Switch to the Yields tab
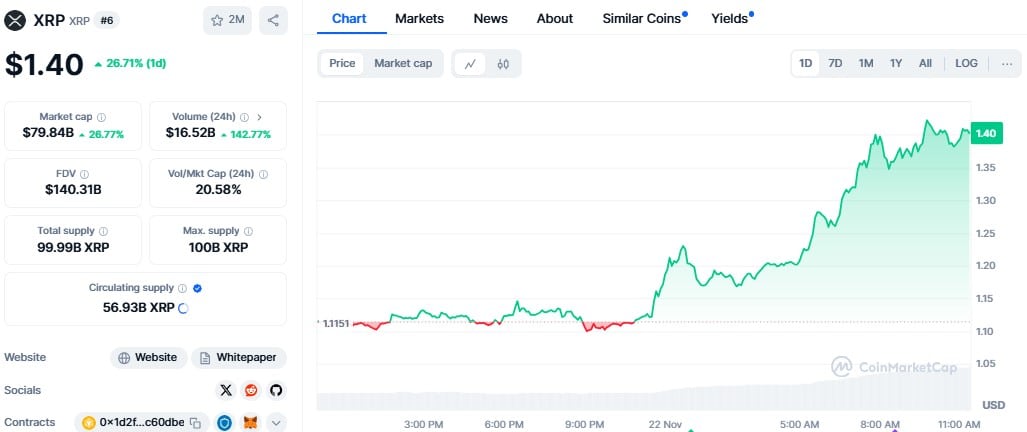The width and height of the screenshot is (1027, 432). (732, 18)
